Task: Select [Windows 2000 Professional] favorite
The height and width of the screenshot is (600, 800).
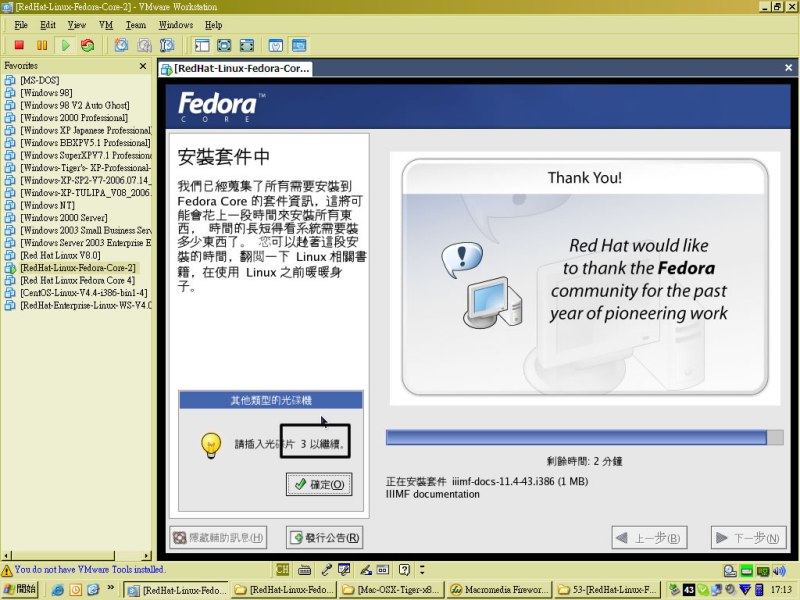Action: point(74,118)
